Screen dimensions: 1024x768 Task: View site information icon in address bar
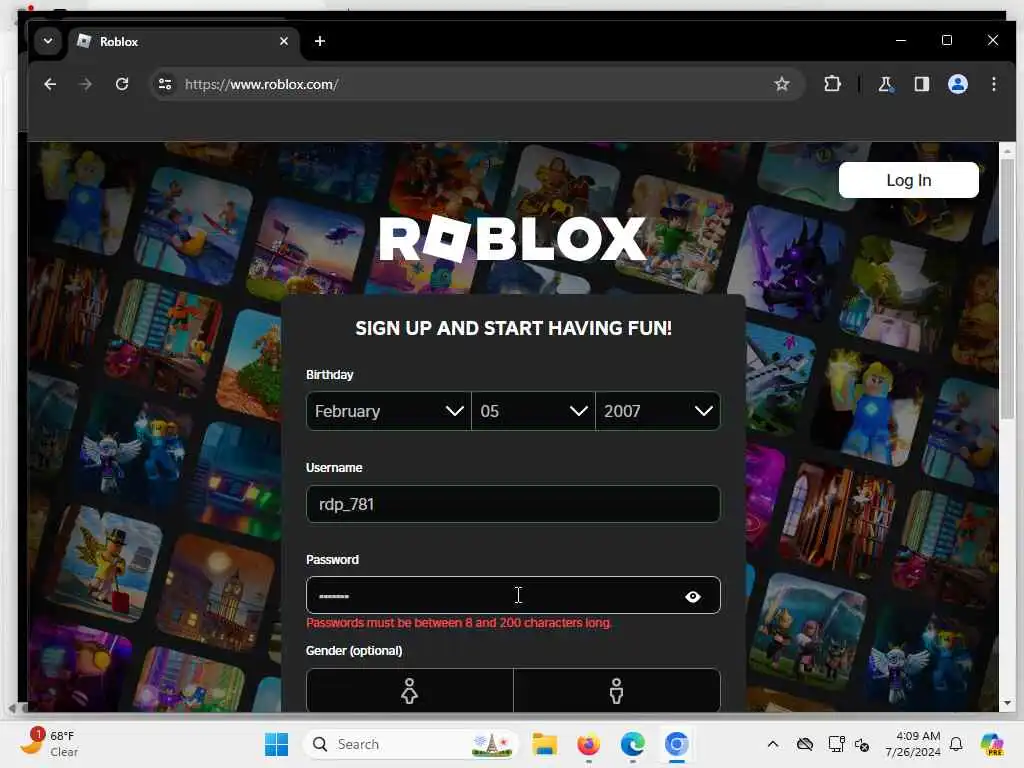tap(165, 84)
